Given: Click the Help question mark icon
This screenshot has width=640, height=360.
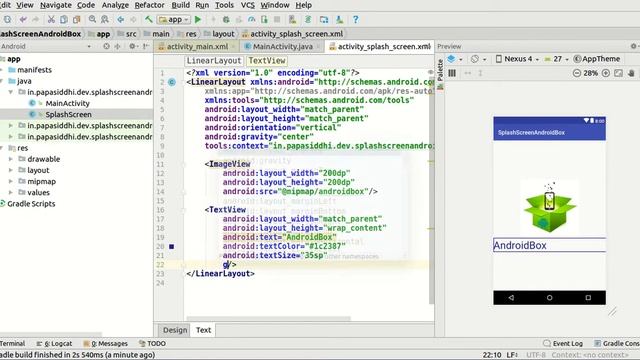Looking at the screenshot, I should [x=356, y=19].
